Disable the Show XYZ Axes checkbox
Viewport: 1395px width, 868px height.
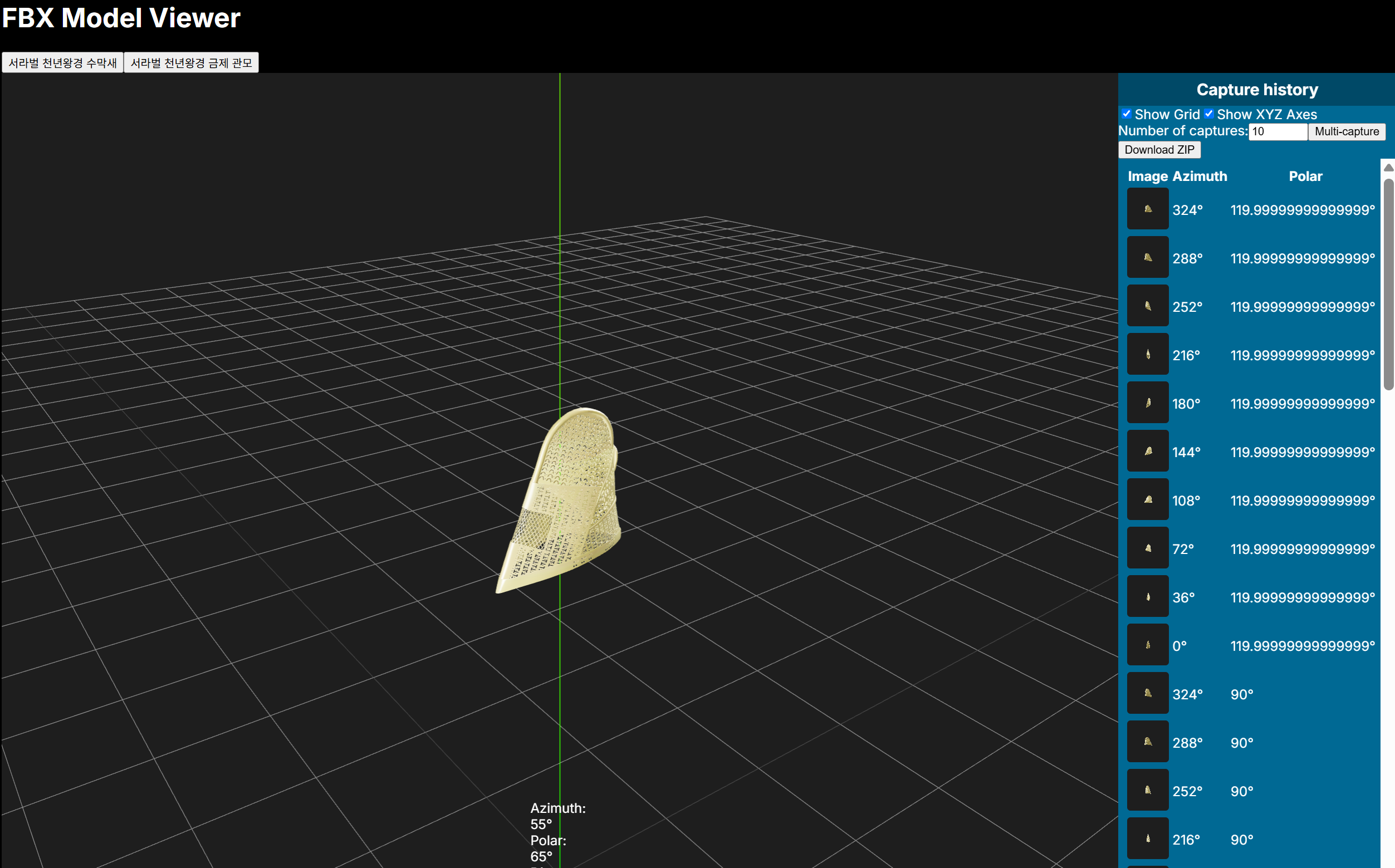pyautogui.click(x=1208, y=114)
